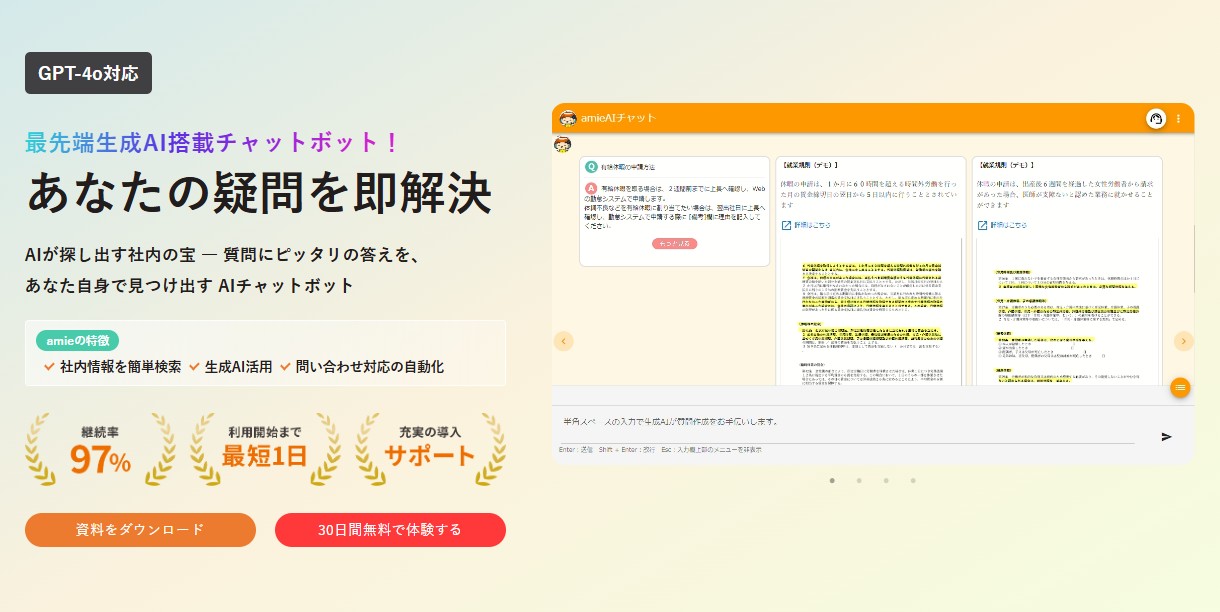
Task: Click the chat message input field
Action: tap(846, 423)
